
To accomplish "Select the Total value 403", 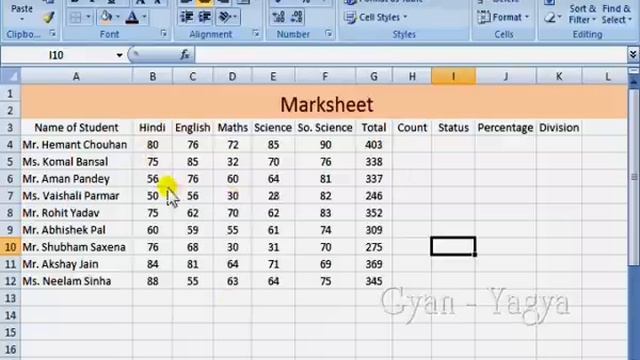I will 373,144.
